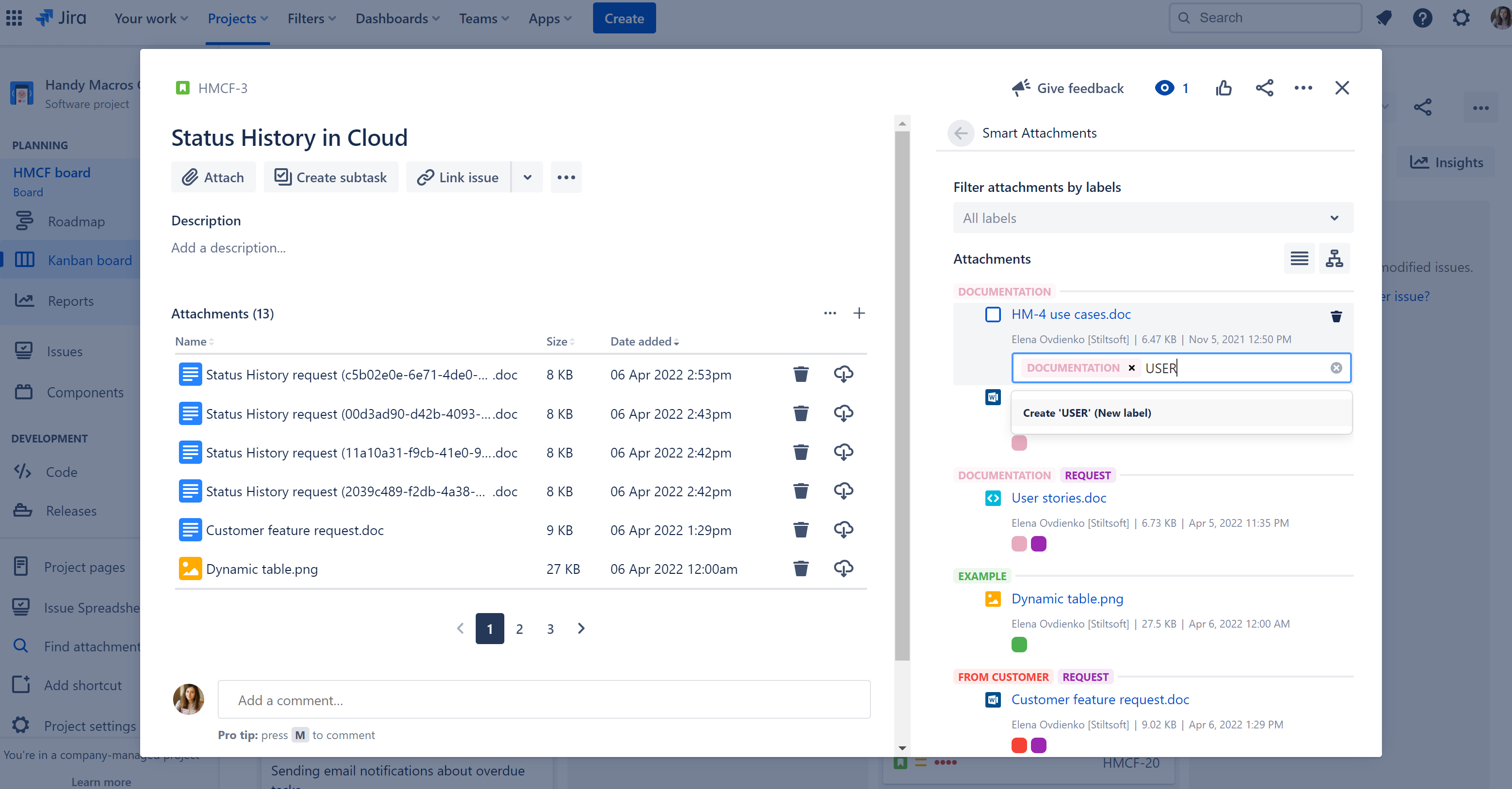Image resolution: width=1512 pixels, height=789 pixels.
Task: Tick the checkbox for HM-4 use cases.doc
Action: [x=993, y=315]
